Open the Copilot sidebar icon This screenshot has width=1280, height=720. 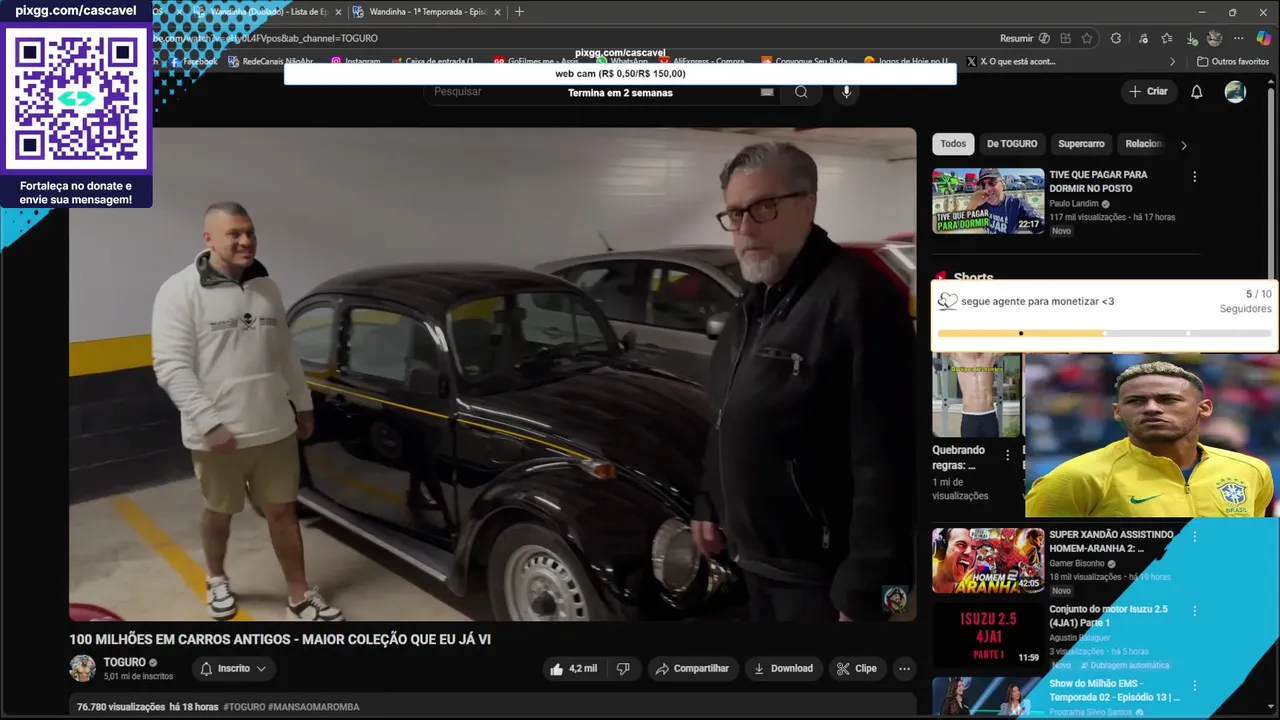coord(1263,38)
